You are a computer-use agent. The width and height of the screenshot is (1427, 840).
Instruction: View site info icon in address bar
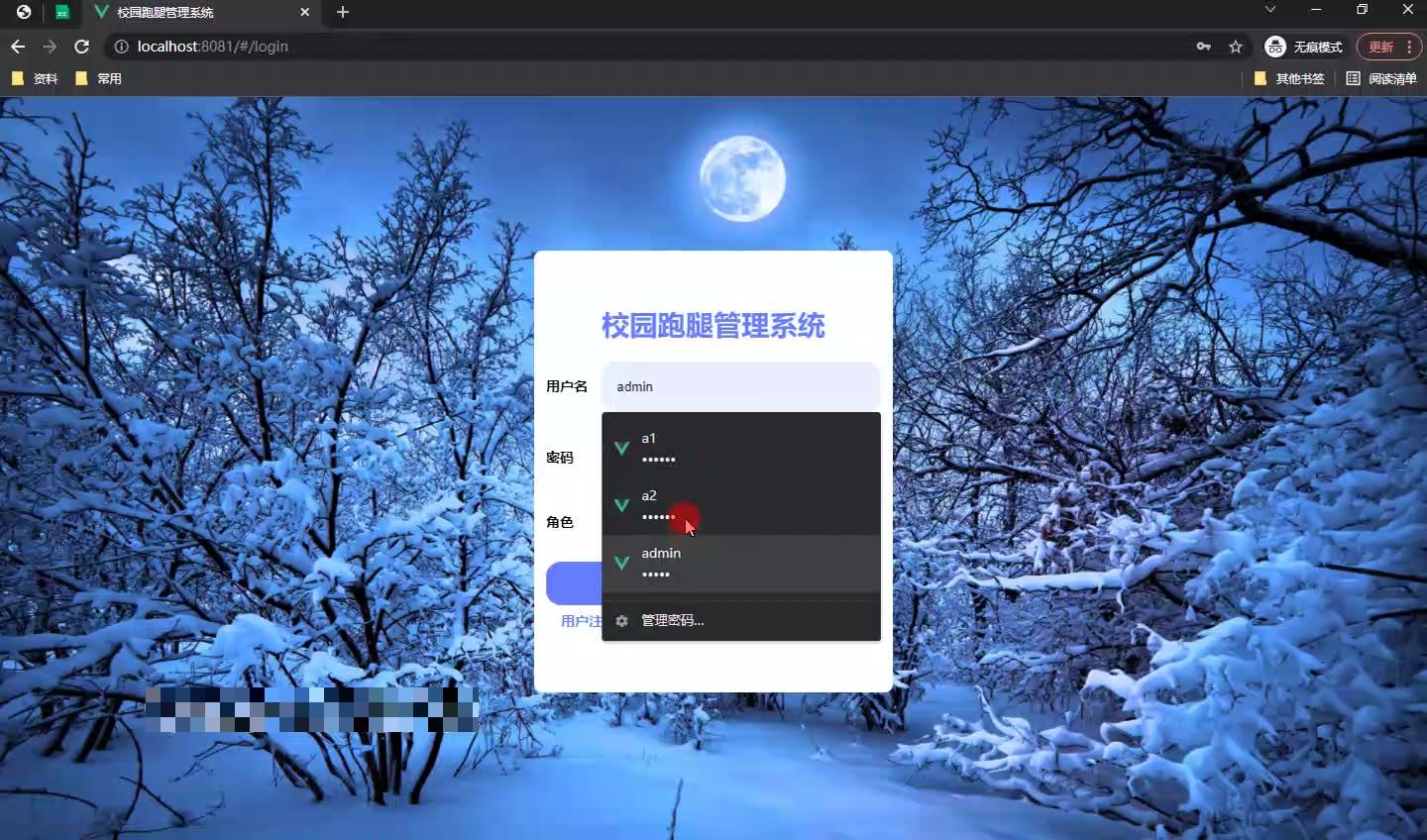pos(121,47)
